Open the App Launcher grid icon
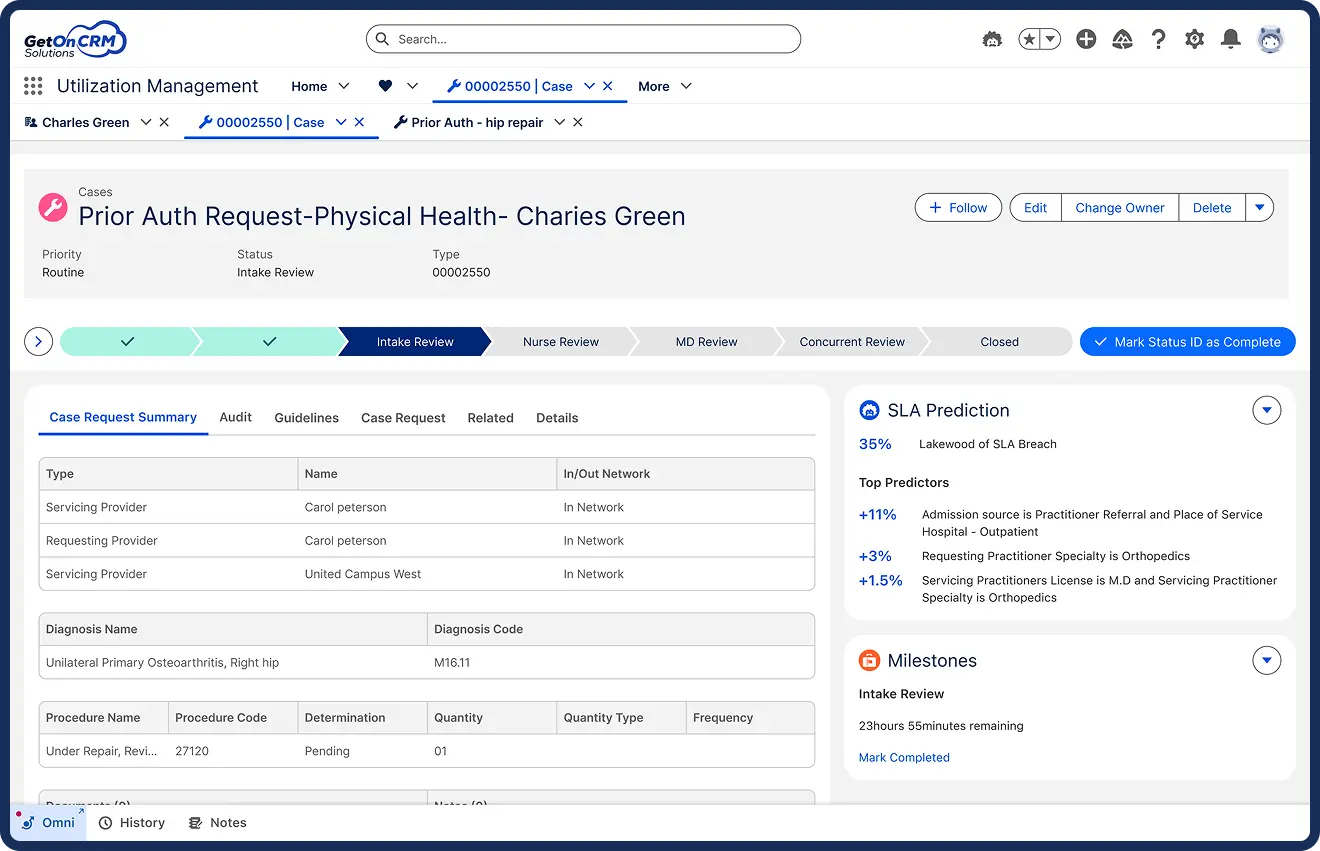 tap(33, 86)
